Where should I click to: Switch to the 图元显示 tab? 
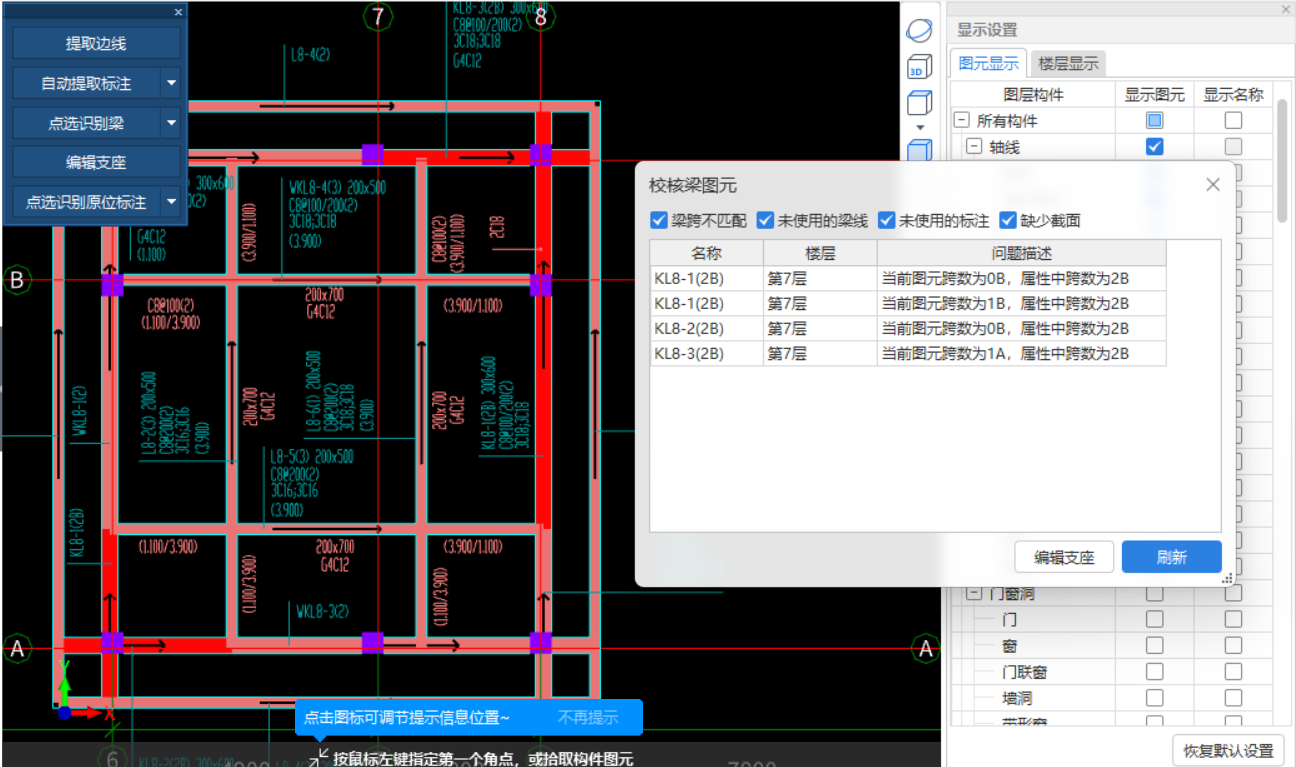pyautogui.click(x=988, y=63)
